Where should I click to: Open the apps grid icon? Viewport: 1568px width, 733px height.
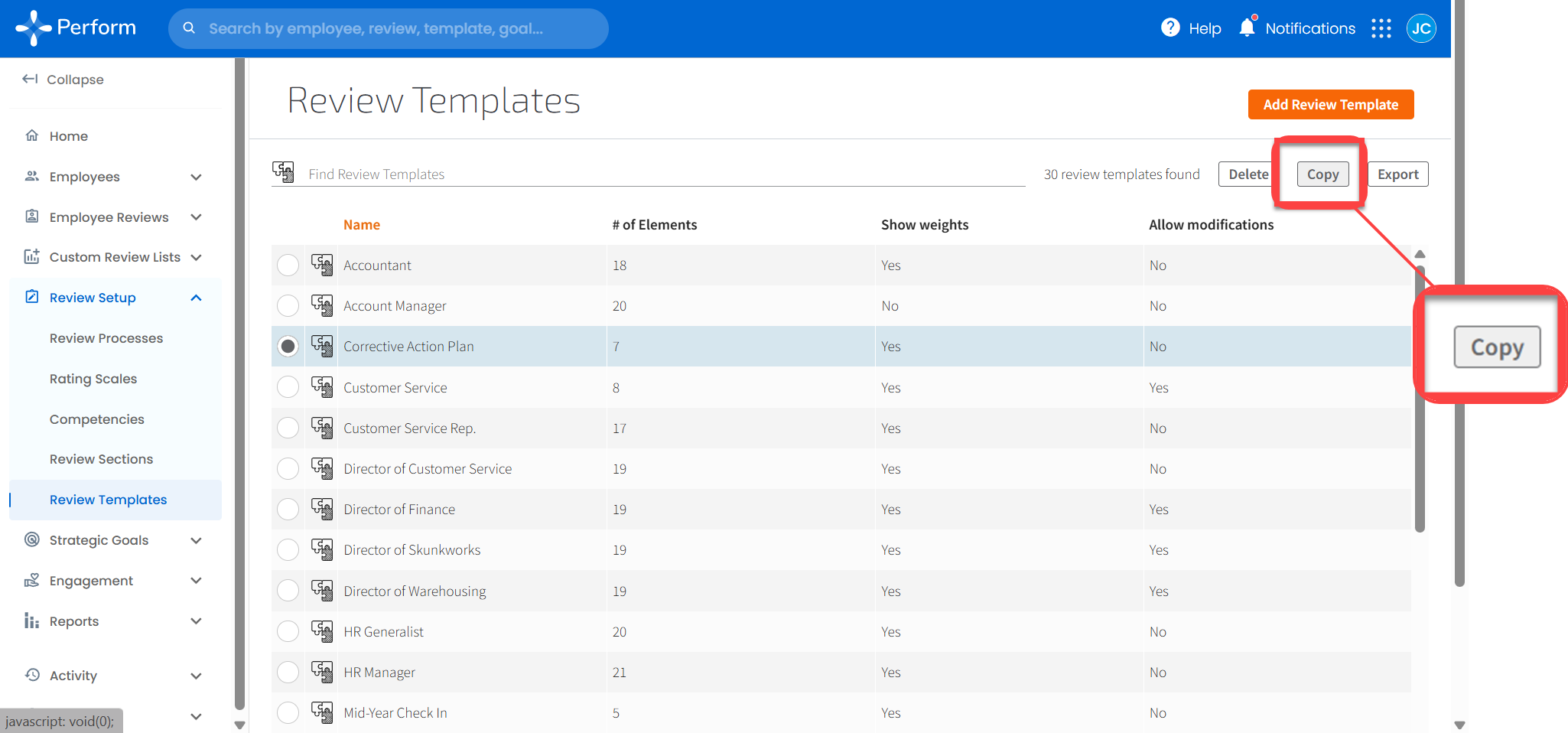[1381, 28]
